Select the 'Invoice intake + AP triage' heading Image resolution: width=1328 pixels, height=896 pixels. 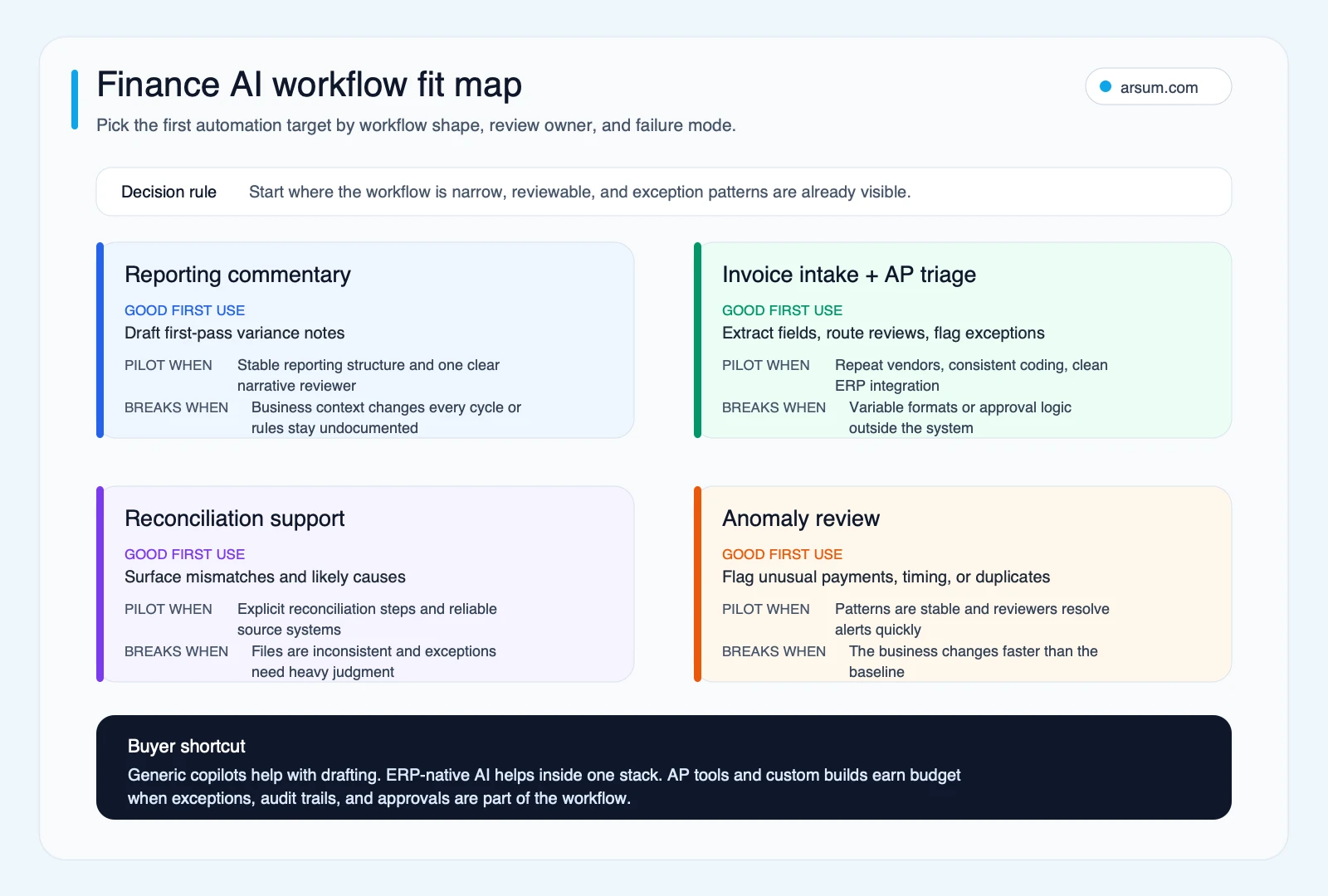tap(848, 275)
